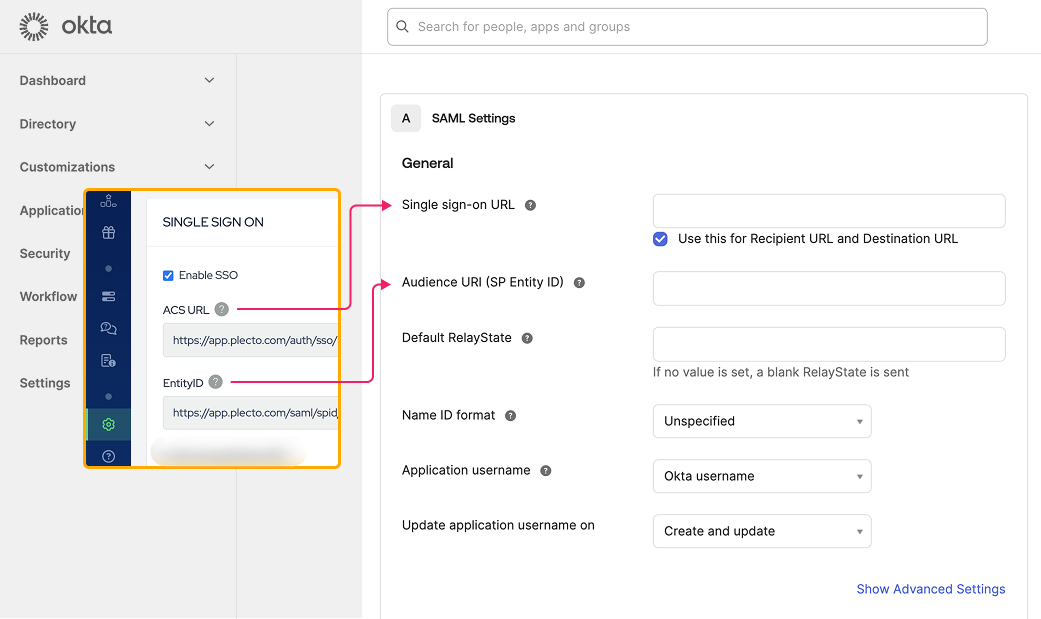This screenshot has width=1041, height=619.
Task: Click help icon beside Single sign-on URL
Action: coord(531,206)
